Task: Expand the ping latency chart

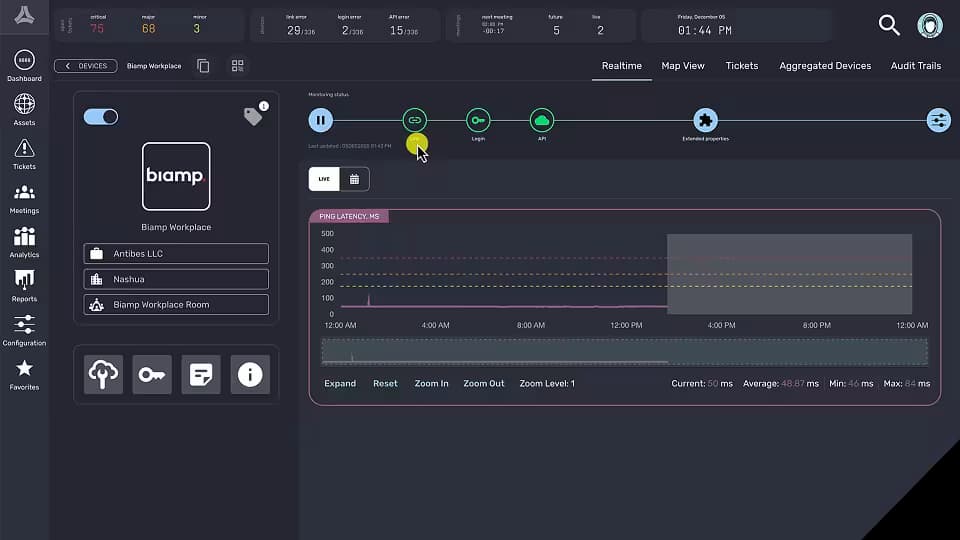Action: [x=340, y=384]
